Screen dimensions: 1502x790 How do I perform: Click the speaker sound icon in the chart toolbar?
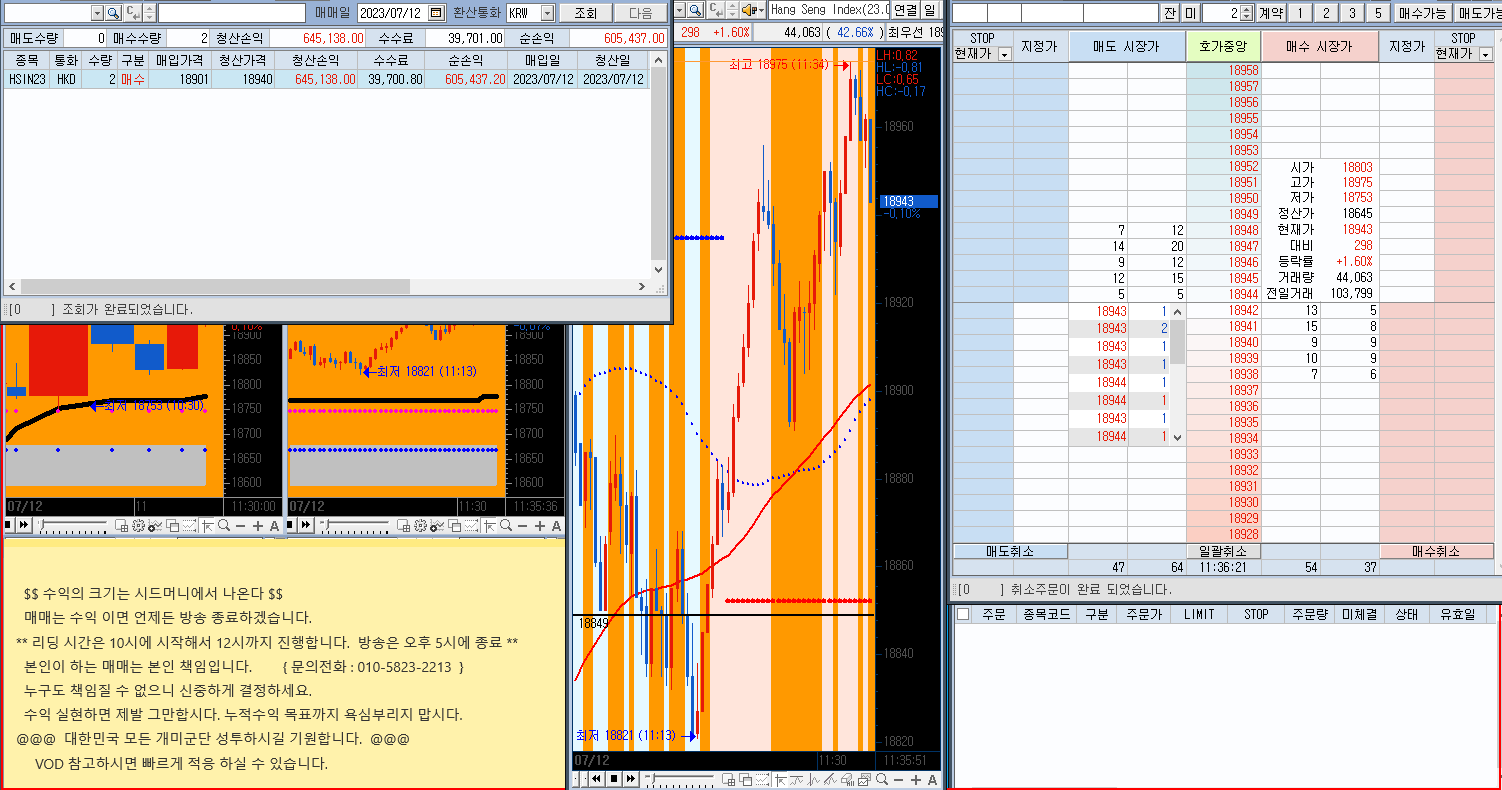coord(747,10)
